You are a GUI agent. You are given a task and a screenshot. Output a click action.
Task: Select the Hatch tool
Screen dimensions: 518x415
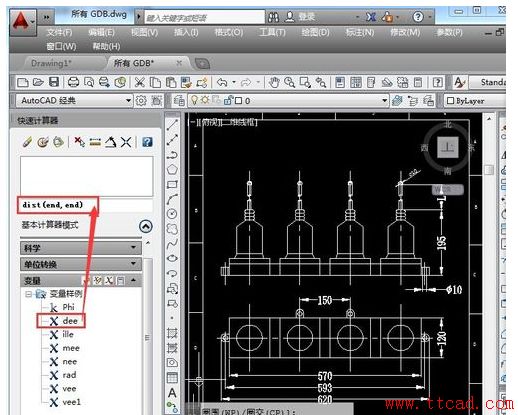point(172,333)
